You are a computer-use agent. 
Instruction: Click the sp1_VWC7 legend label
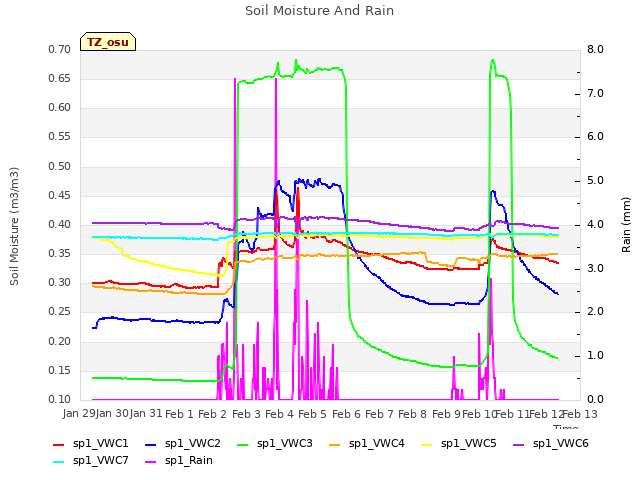100,460
